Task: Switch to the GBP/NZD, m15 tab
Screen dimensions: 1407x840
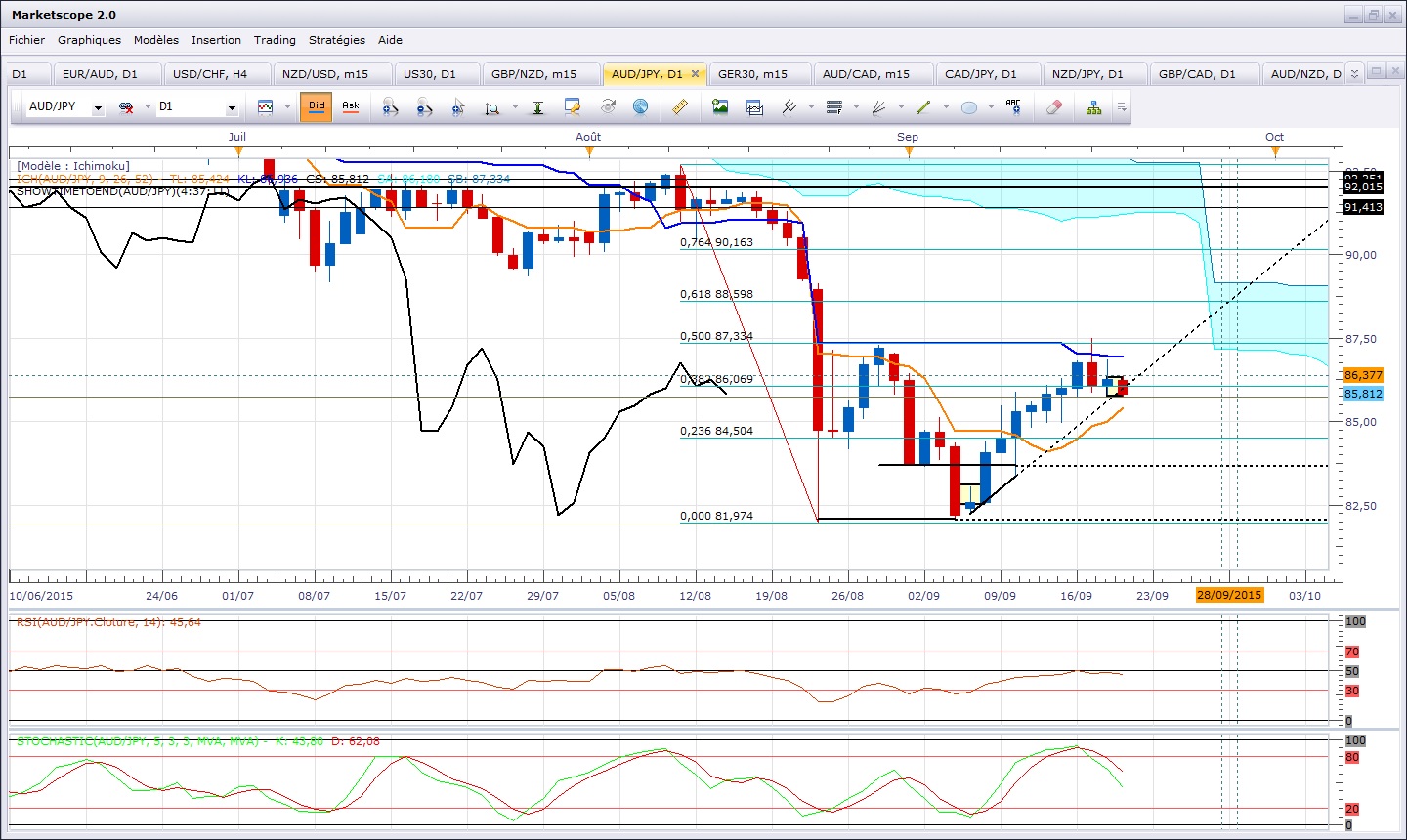Action: 533,74
